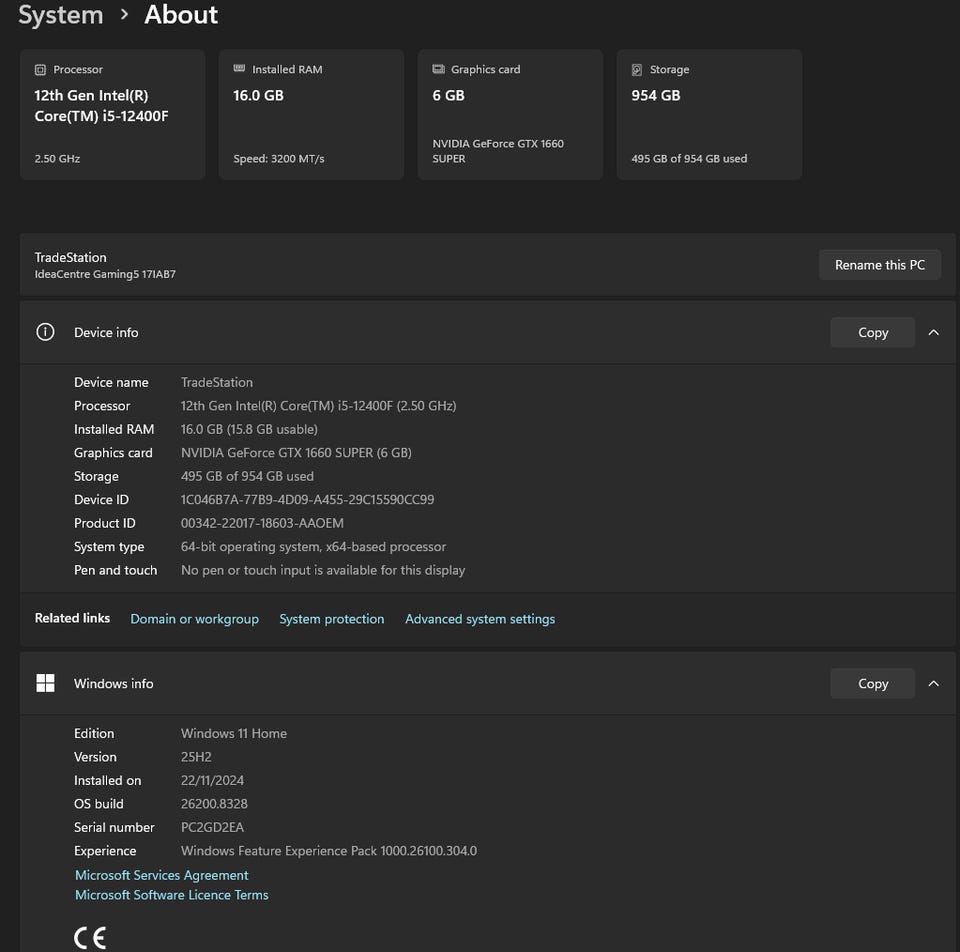
Task: Collapse the Windows info section
Action: [933, 683]
